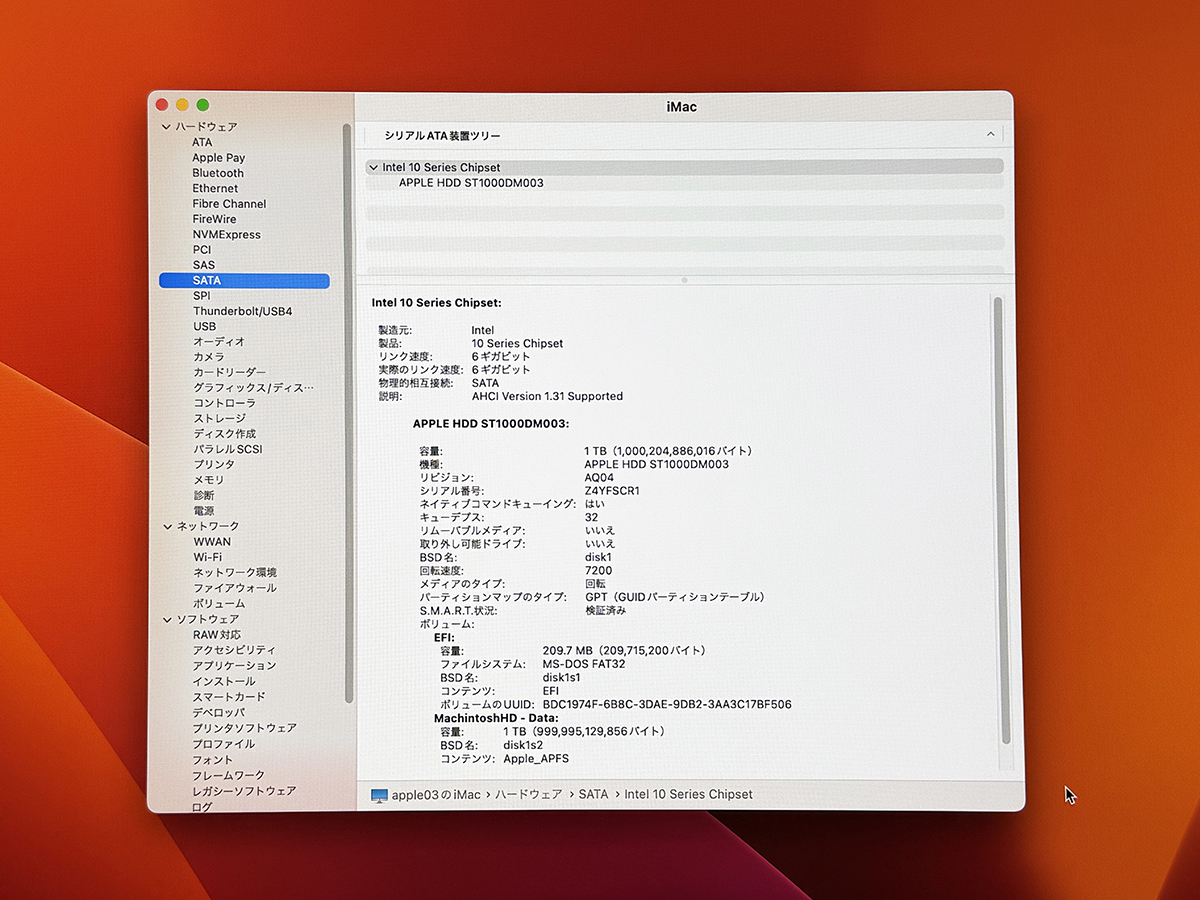Viewport: 1200px width, 900px height.
Task: Select プロファイル in the sidebar
Action: 224,744
